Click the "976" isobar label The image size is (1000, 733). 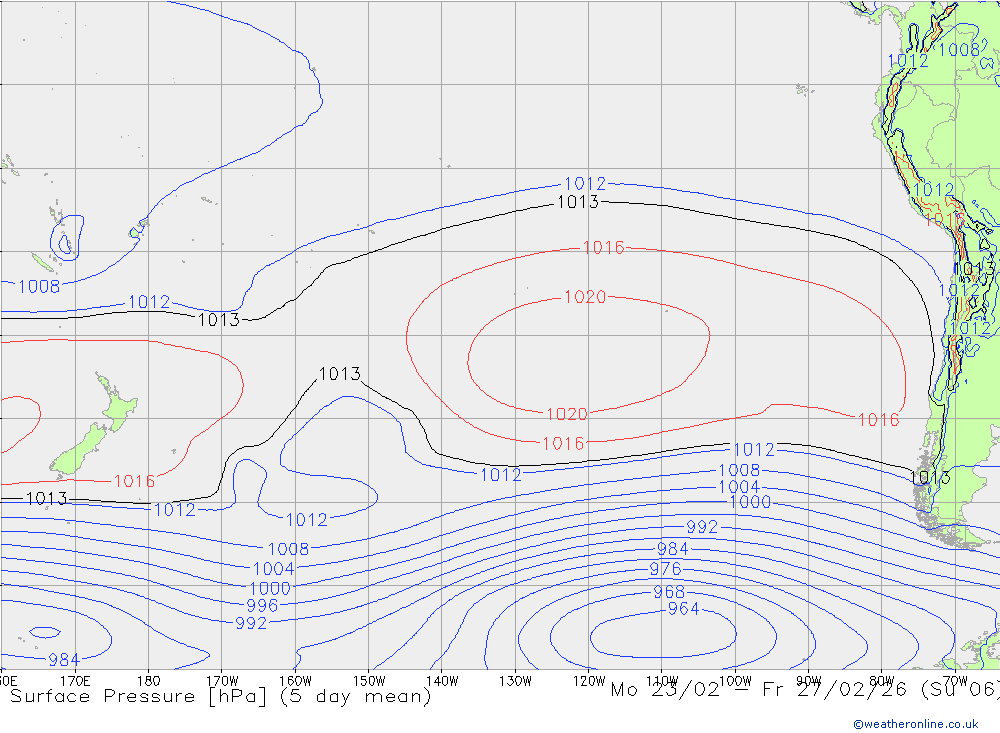click(665, 568)
